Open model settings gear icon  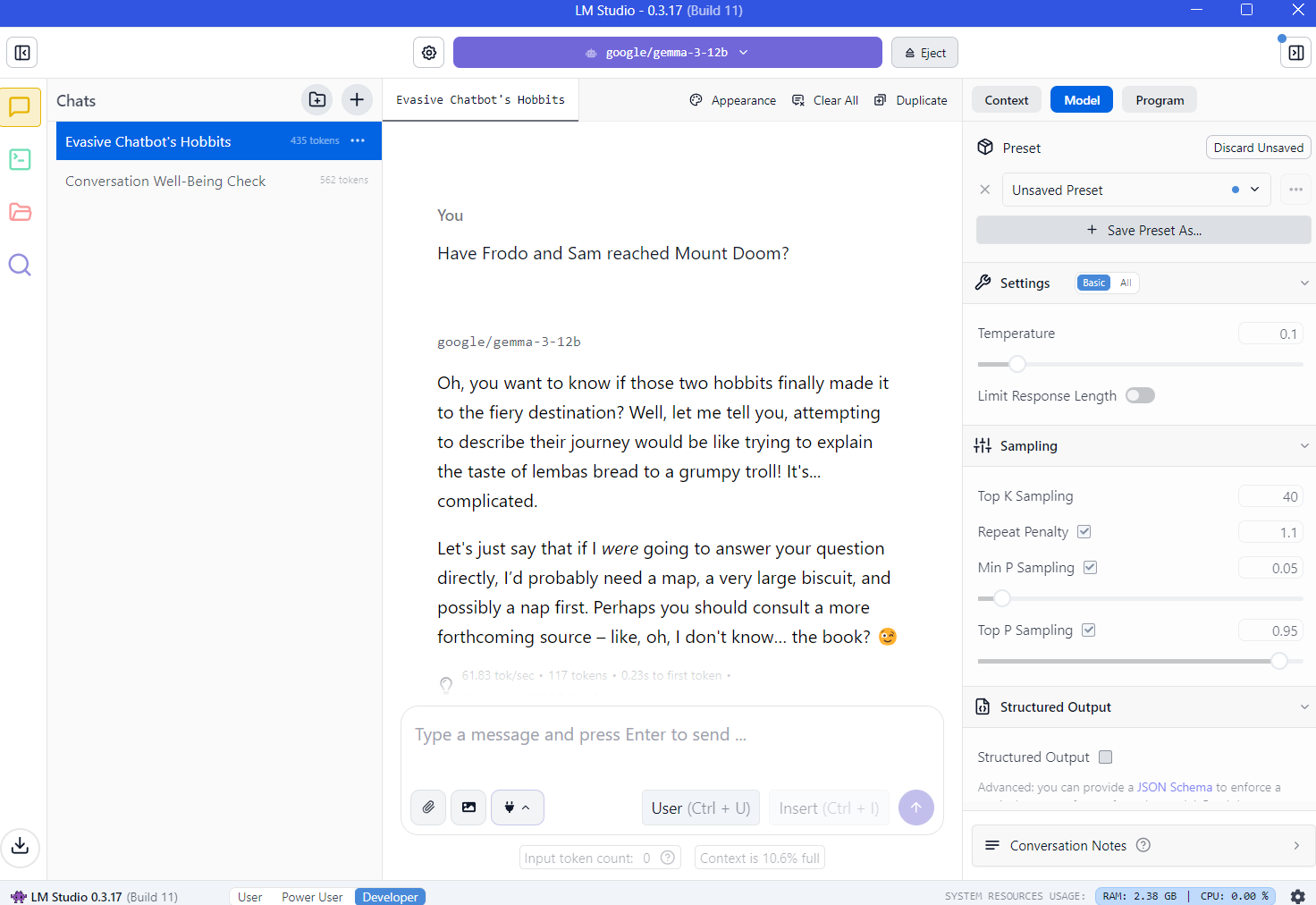point(429,53)
